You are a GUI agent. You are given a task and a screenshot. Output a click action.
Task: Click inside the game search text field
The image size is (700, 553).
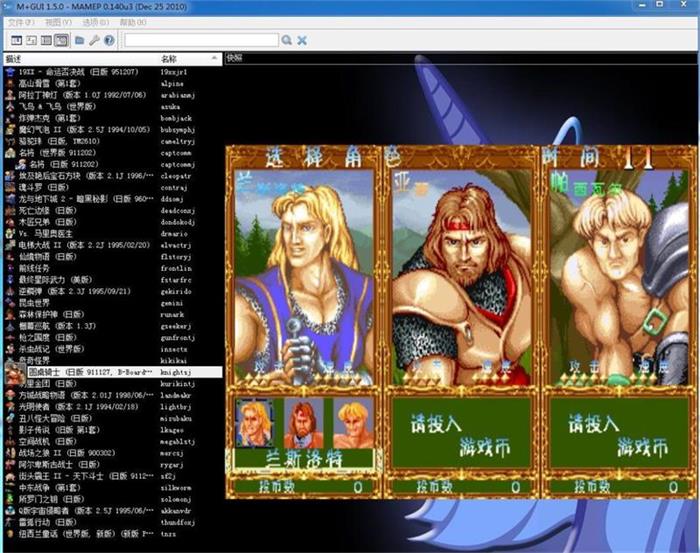[200, 40]
